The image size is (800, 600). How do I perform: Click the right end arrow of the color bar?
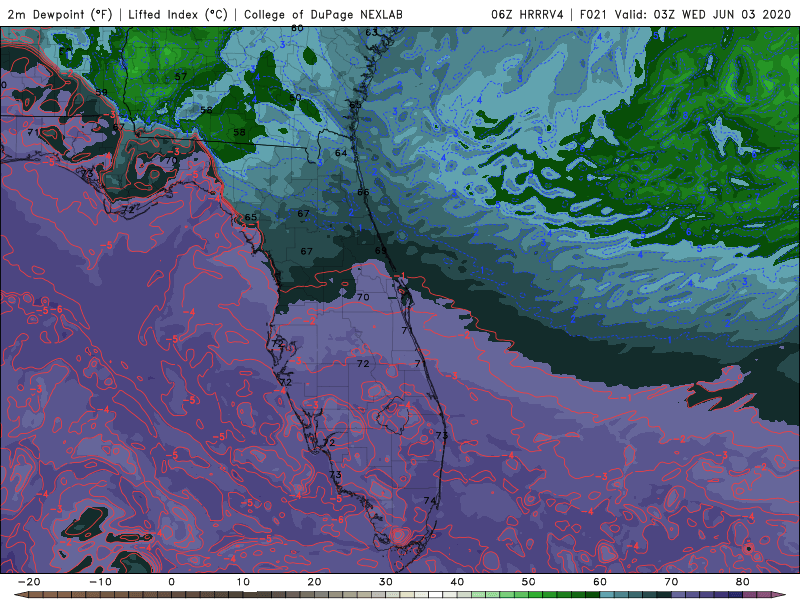(x=780, y=595)
